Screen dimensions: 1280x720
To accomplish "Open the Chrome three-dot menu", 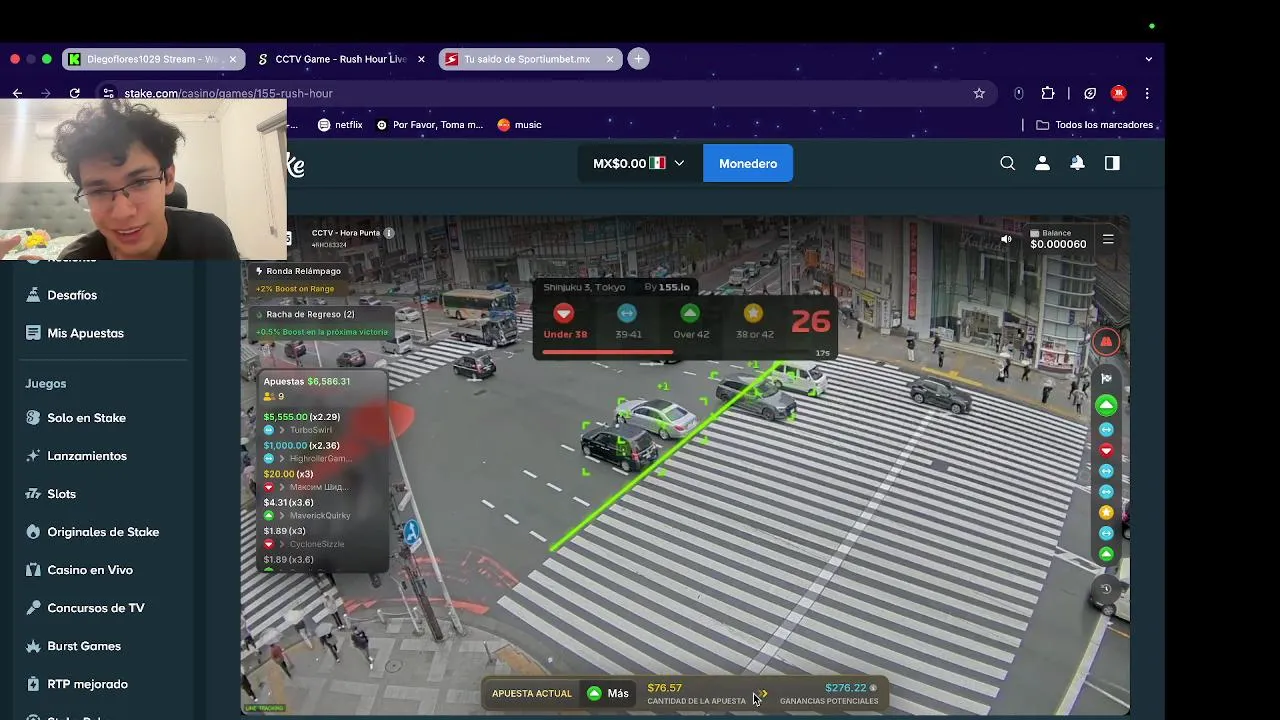I will (1147, 93).
